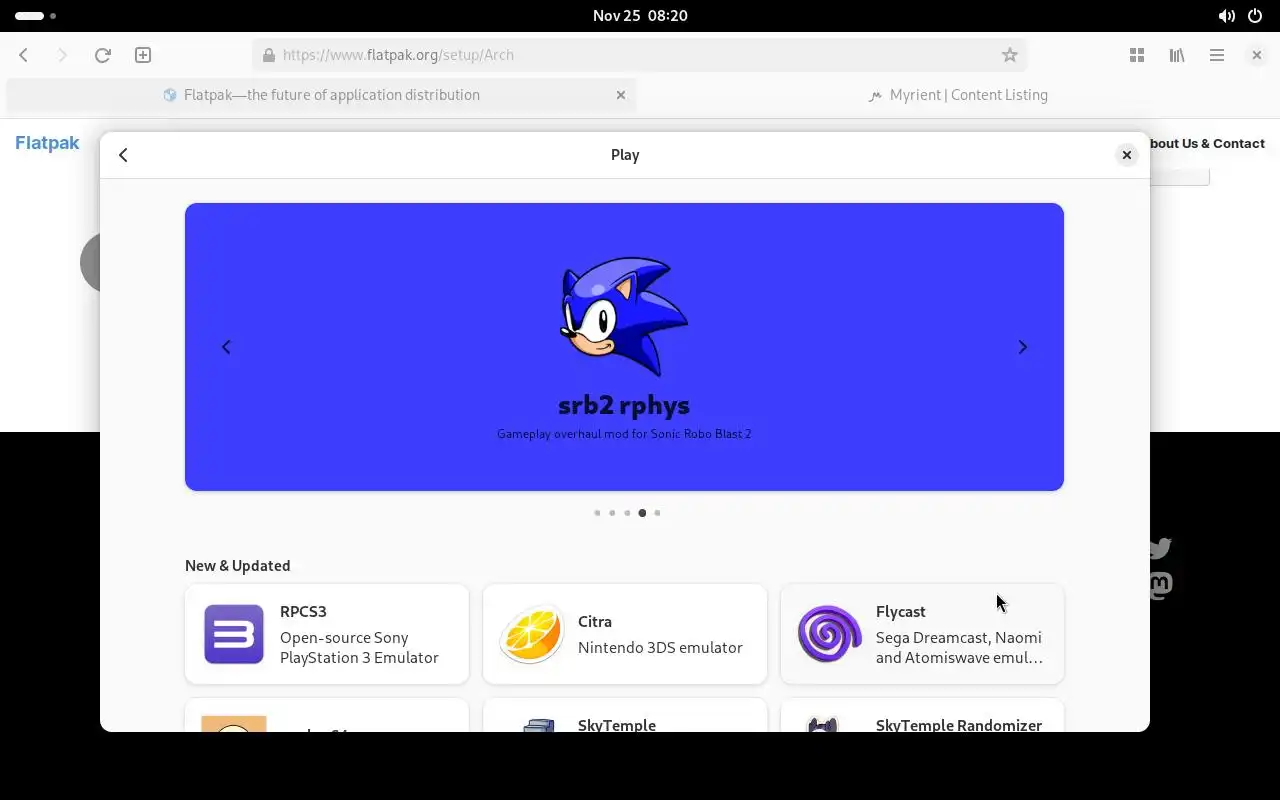Click the New & Updated heading
Screen dimensions: 1280x800
pyautogui.click(x=238, y=566)
